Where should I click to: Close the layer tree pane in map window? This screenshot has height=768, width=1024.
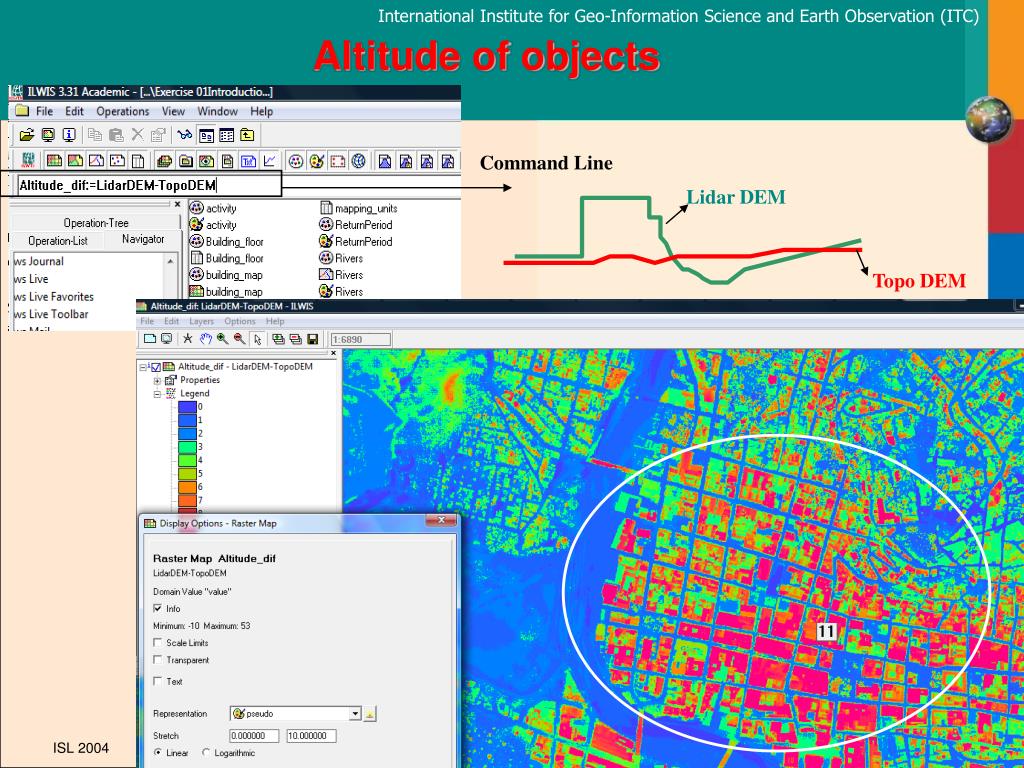334,353
